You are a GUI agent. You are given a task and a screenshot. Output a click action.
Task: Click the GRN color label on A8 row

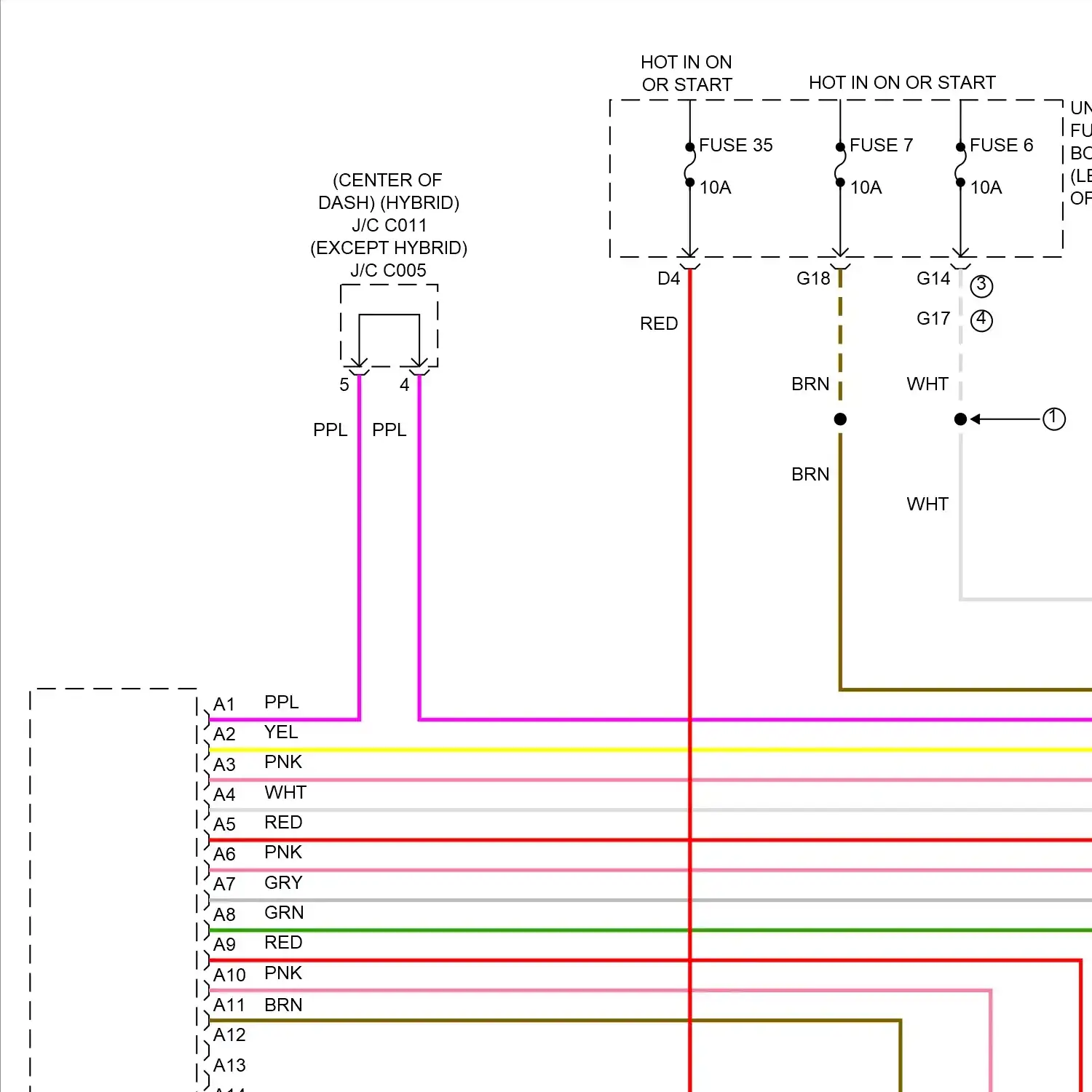coord(284,913)
